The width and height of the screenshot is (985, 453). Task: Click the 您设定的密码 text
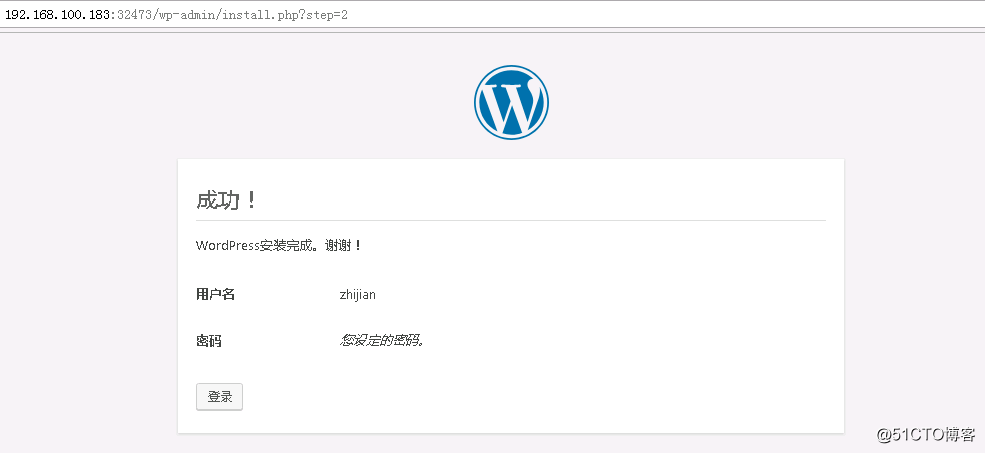(x=382, y=341)
